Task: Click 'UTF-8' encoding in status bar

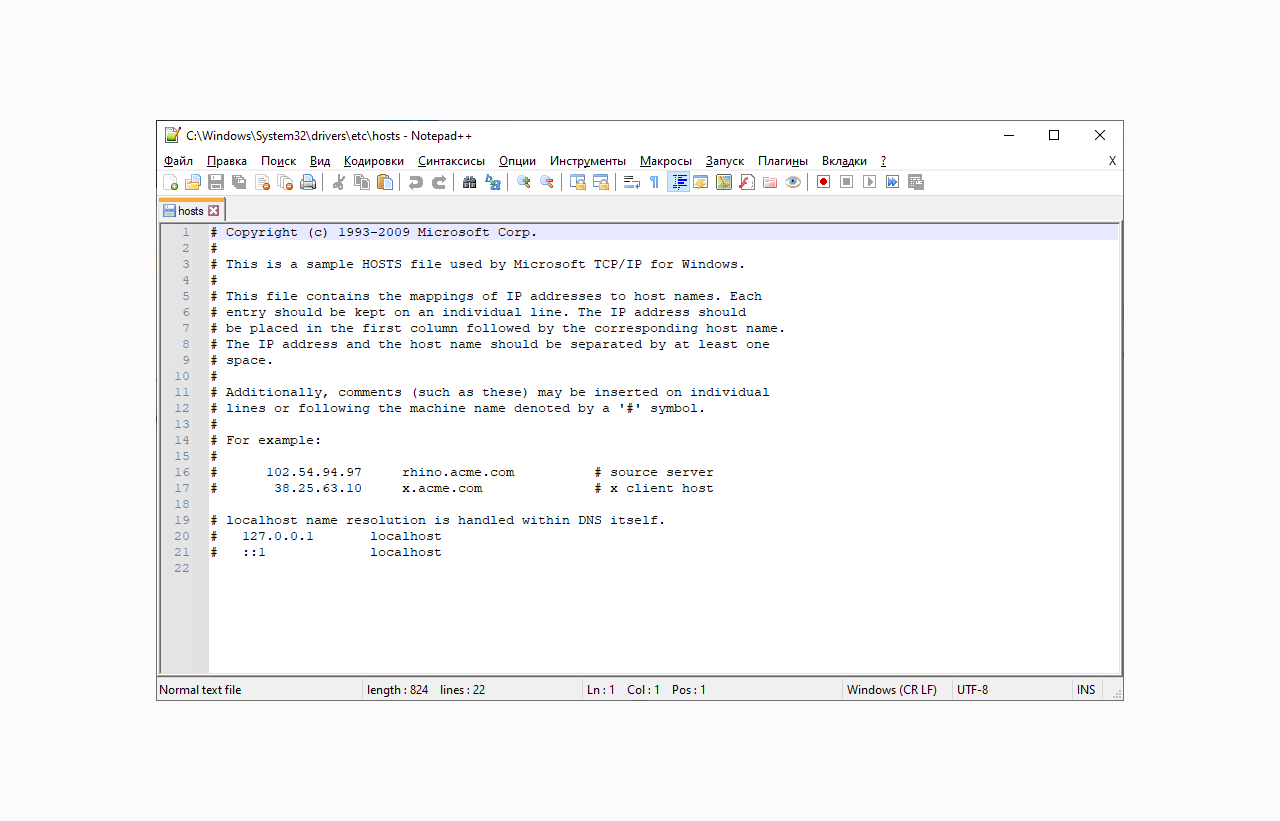Action: click(972, 690)
